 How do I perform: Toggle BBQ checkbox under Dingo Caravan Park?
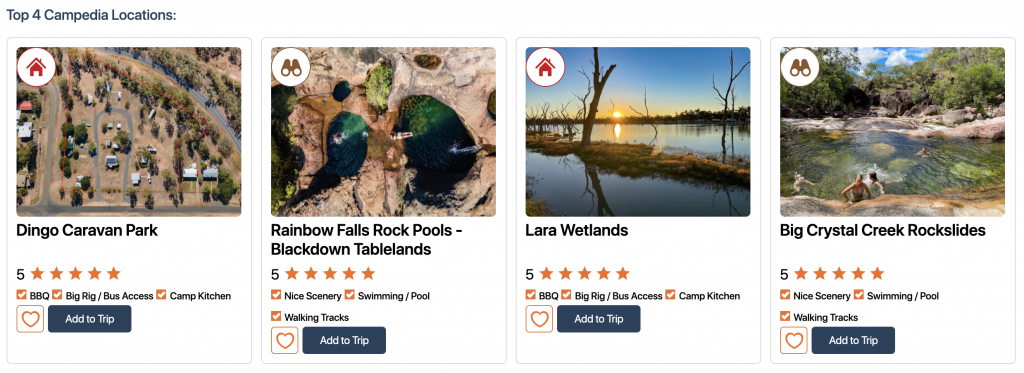tap(22, 295)
